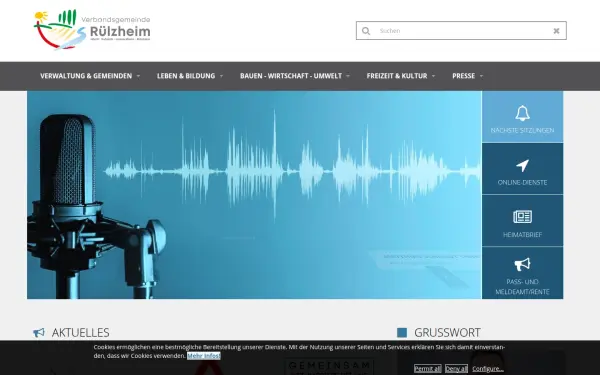Open Bauen - Wirtschaft - Umwelt menu

(291, 76)
